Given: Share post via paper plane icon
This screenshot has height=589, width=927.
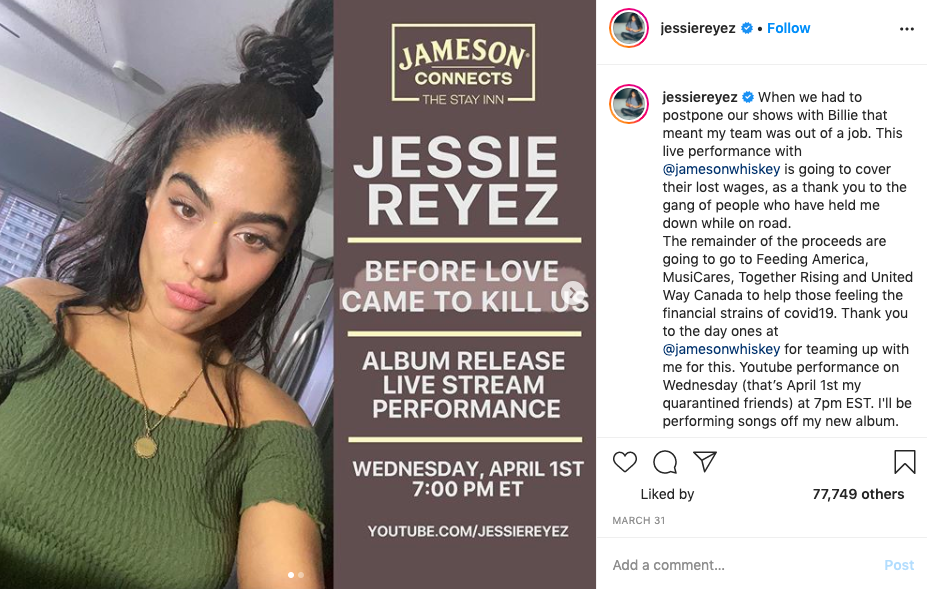Looking at the screenshot, I should tap(705, 461).
